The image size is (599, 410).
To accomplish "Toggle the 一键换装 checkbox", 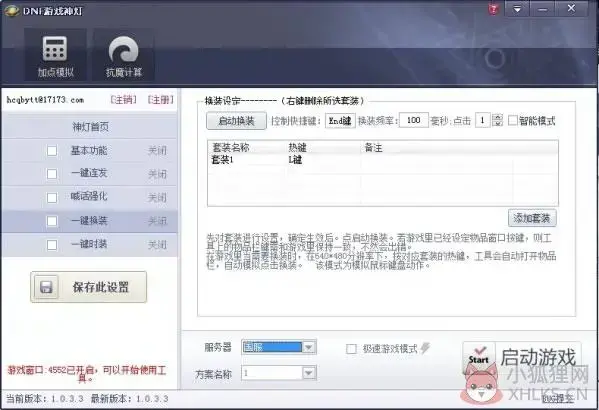I will click(52, 221).
